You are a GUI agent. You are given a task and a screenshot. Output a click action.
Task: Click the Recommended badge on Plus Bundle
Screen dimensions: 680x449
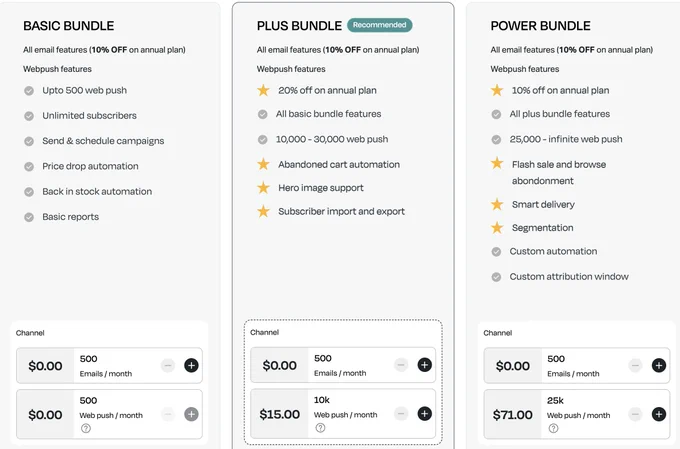(379, 25)
